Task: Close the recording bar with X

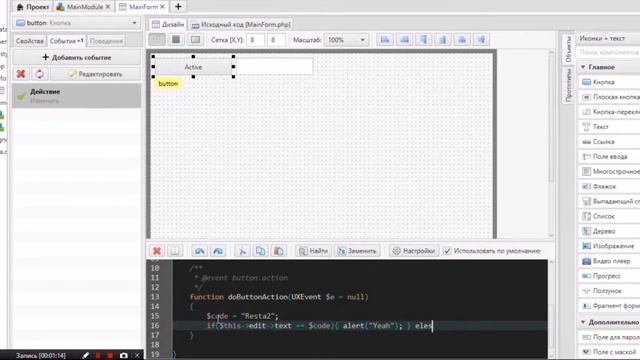Action: point(137,356)
